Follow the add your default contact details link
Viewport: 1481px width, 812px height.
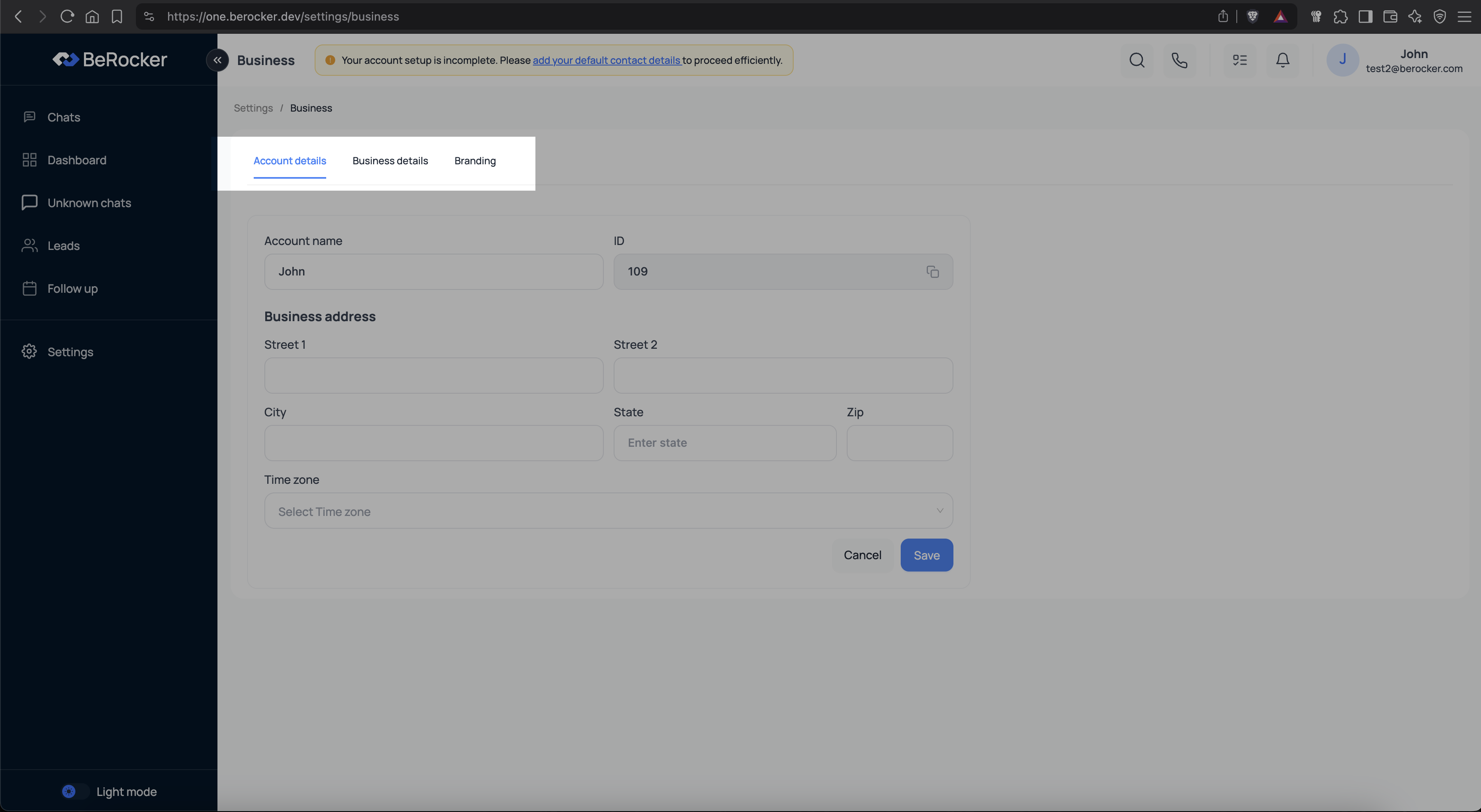(607, 61)
